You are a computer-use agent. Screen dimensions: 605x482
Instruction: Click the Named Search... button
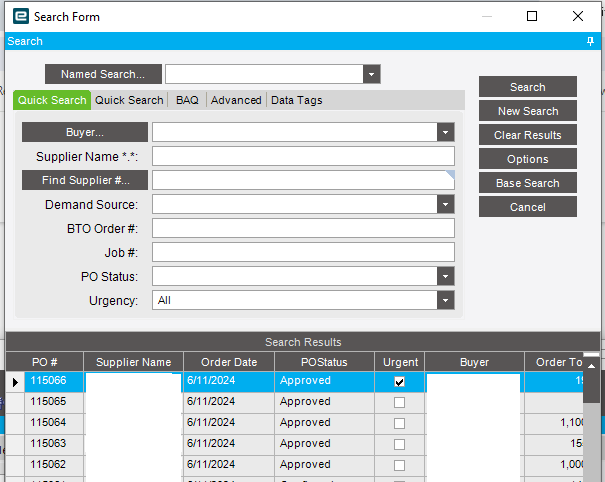click(x=103, y=74)
